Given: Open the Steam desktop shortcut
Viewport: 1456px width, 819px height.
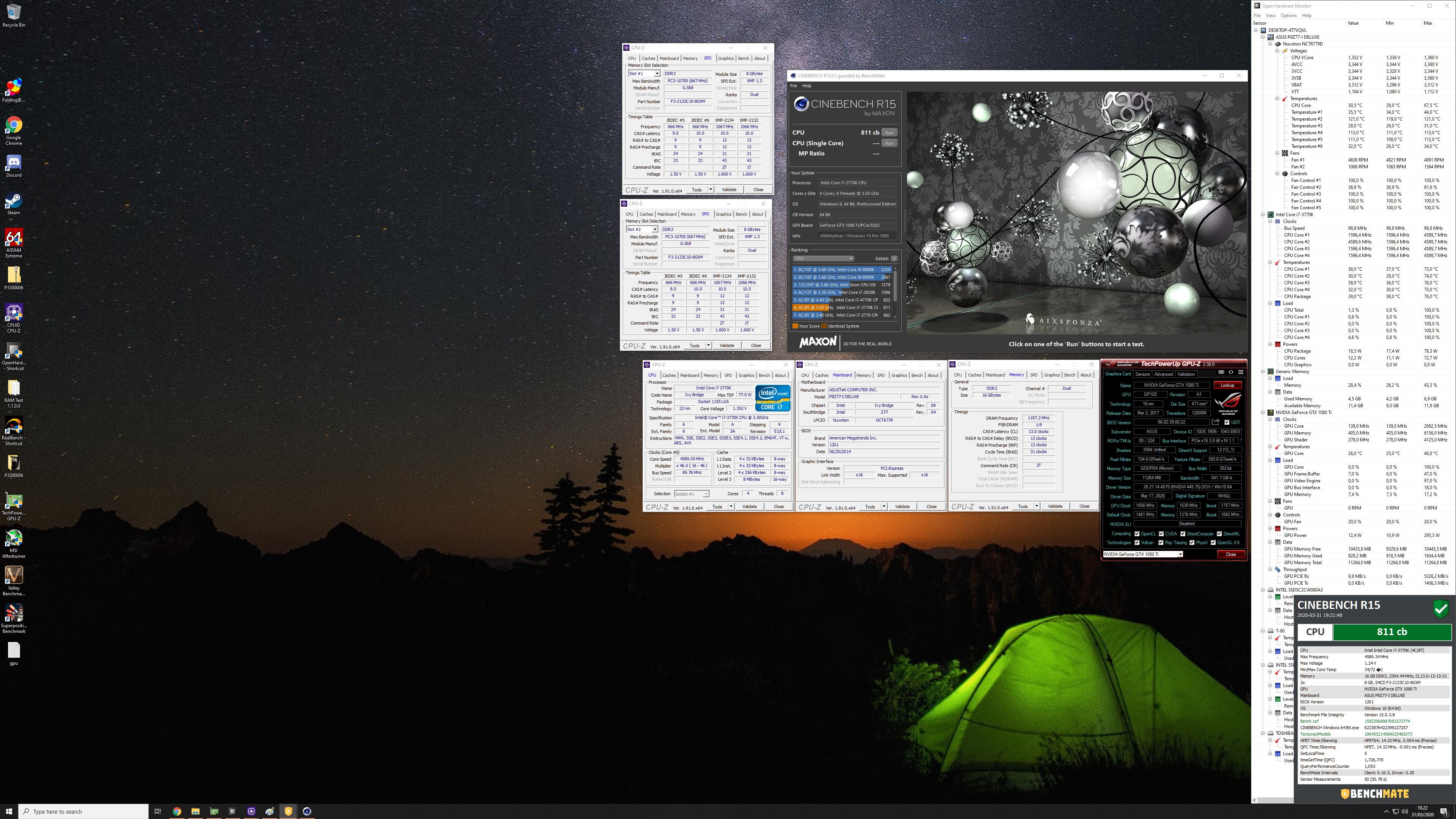Looking at the screenshot, I should click(x=14, y=204).
